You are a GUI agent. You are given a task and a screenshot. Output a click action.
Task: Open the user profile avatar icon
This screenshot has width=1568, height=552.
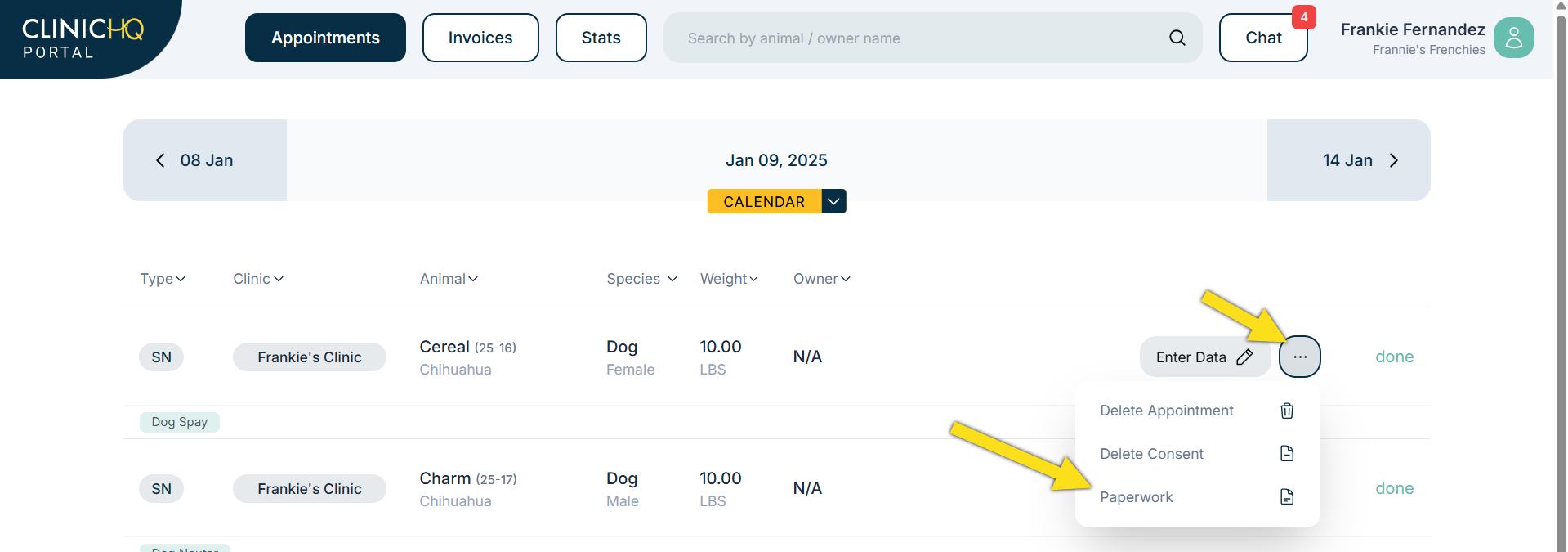1513,38
